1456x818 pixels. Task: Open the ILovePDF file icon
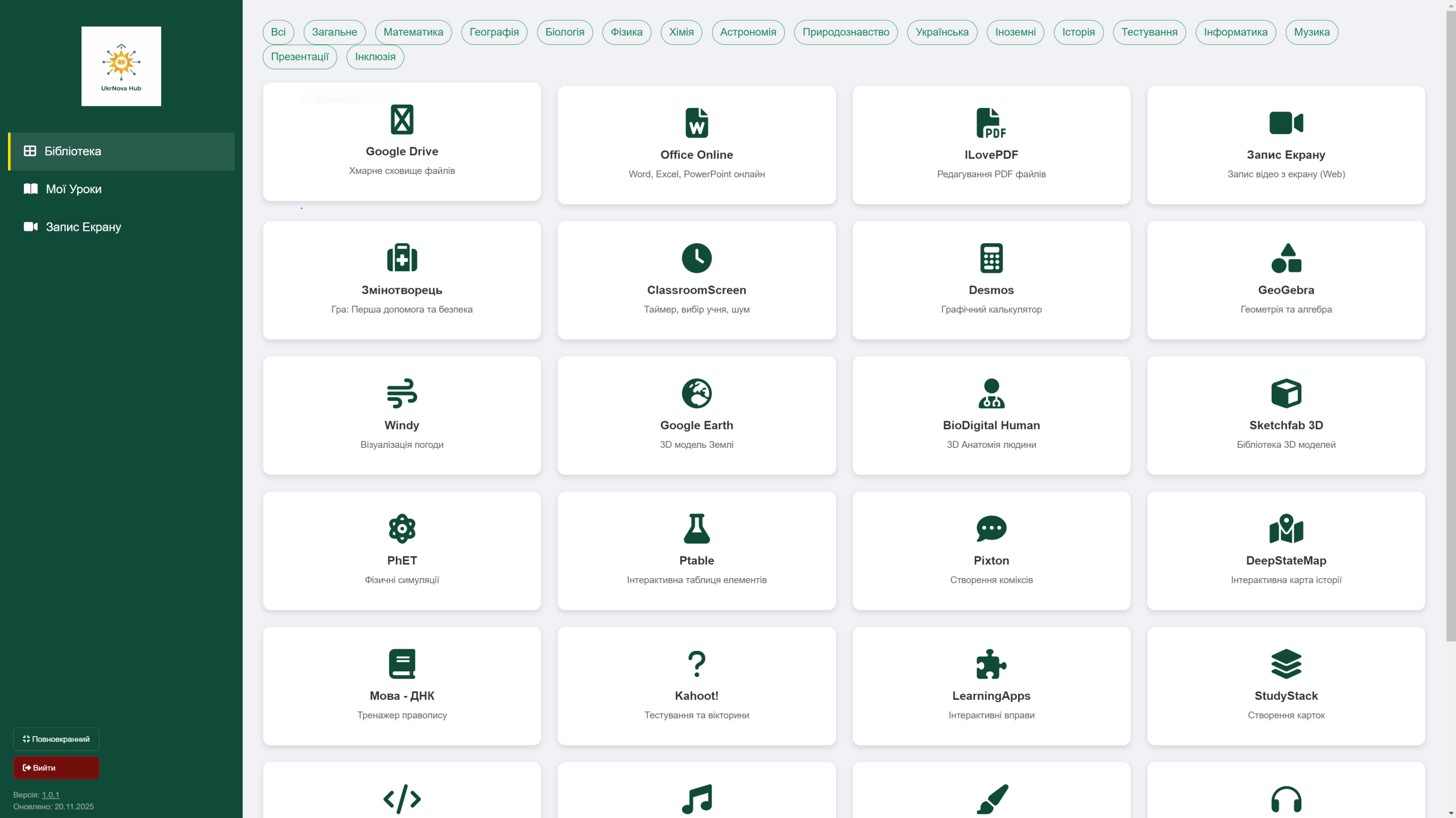pyautogui.click(x=991, y=123)
